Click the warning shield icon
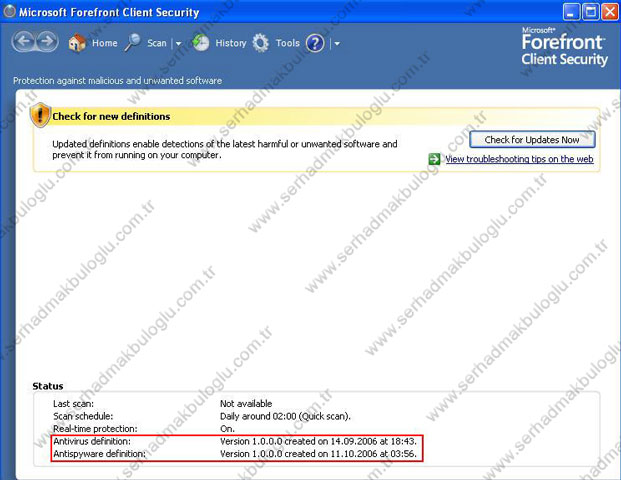Image resolution: width=621 pixels, height=480 pixels. click(40, 115)
